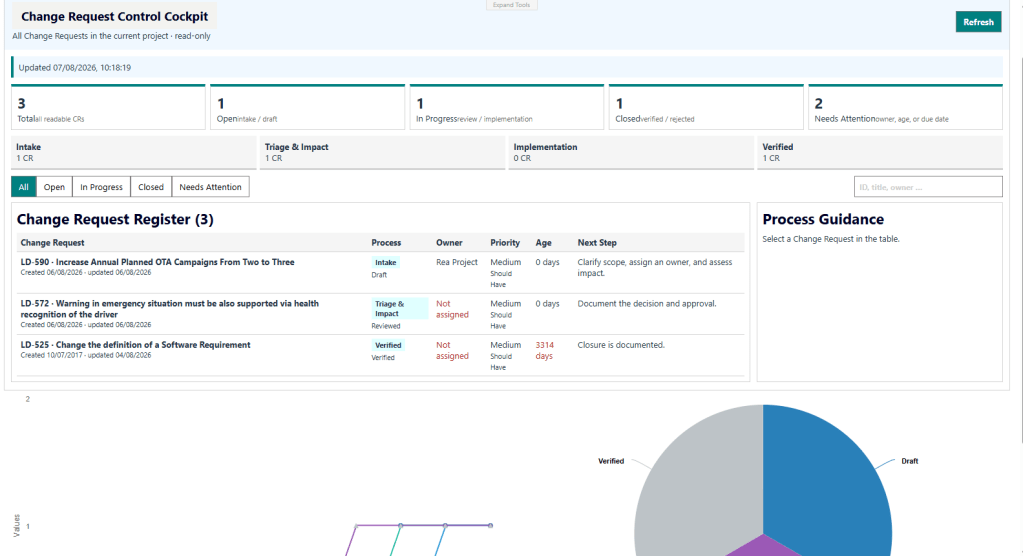1023x556 pixels.
Task: Choose the Implementation stage tile
Action: point(631,153)
